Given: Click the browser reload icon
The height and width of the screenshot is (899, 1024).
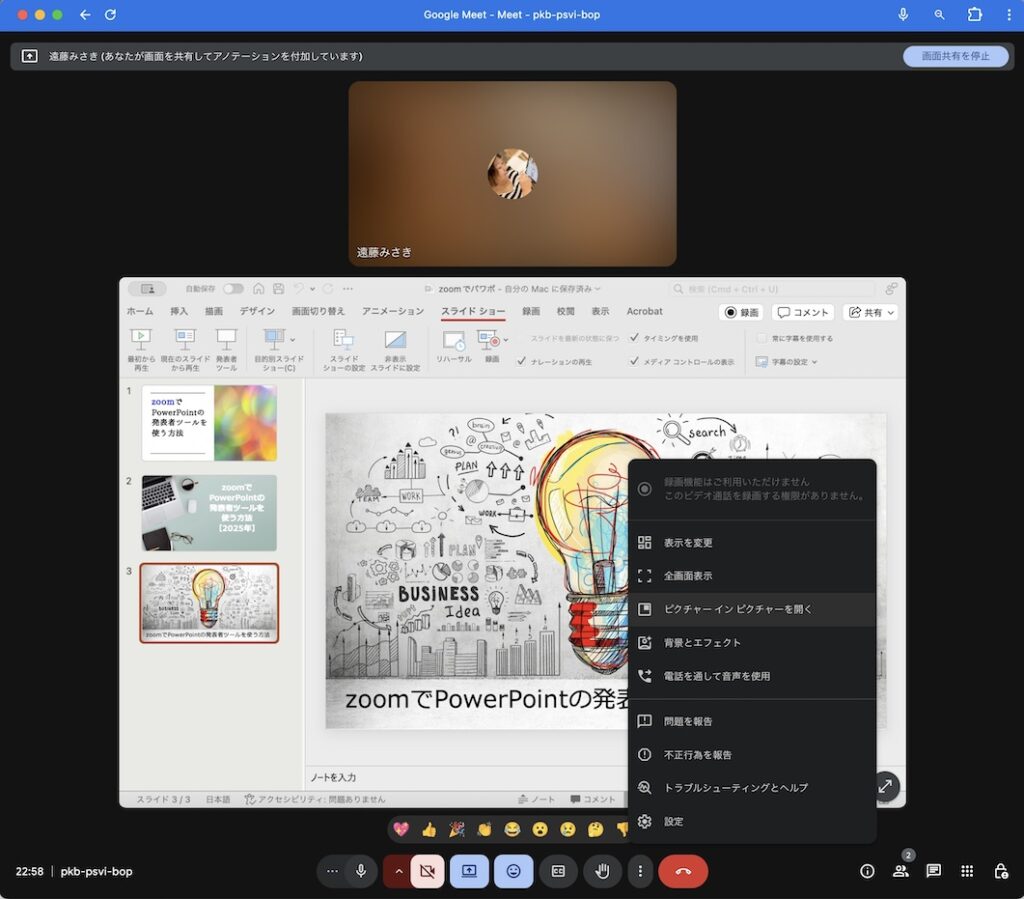Looking at the screenshot, I should coord(110,14).
